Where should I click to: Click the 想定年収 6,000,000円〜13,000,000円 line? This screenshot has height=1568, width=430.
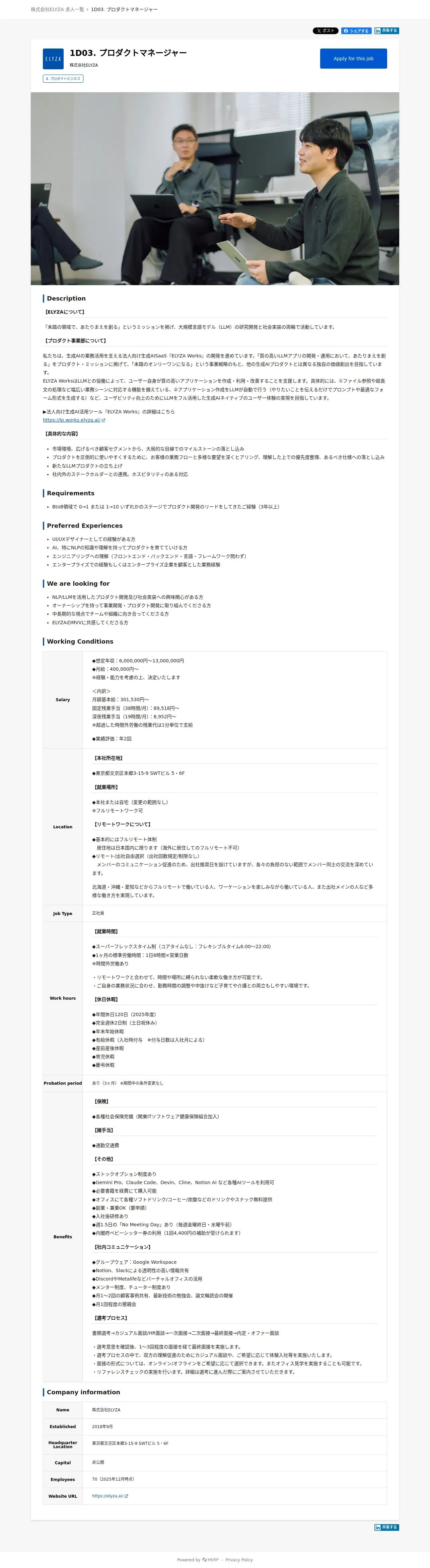pyautogui.click(x=138, y=660)
